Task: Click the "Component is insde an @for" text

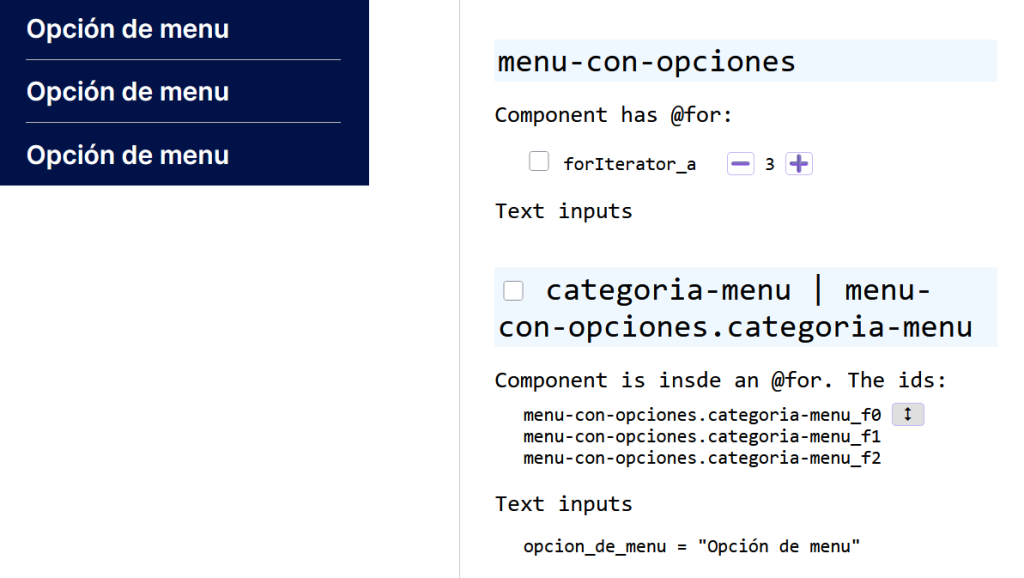Action: [x=720, y=381]
